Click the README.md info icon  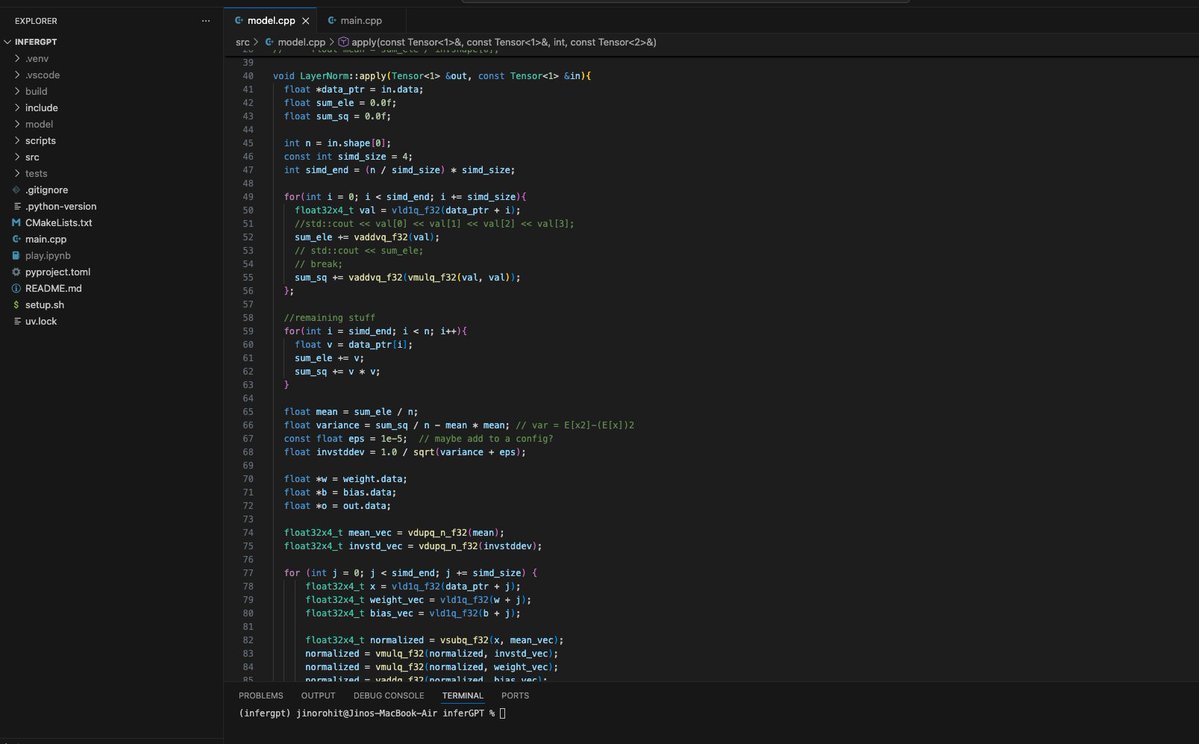[x=16, y=288]
